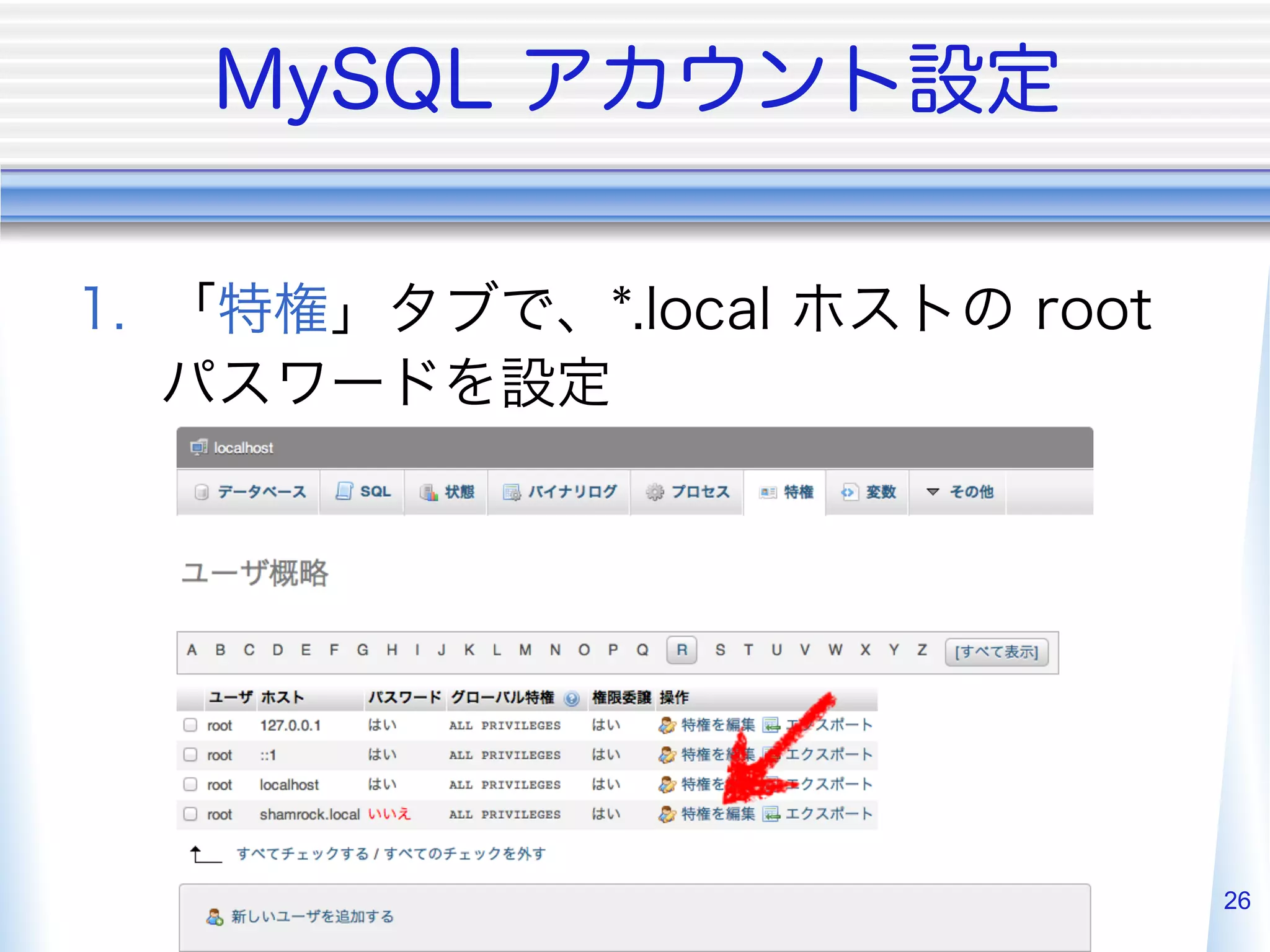
Task: Click 特権を編集 for shamrock.local
Action: pos(717,814)
